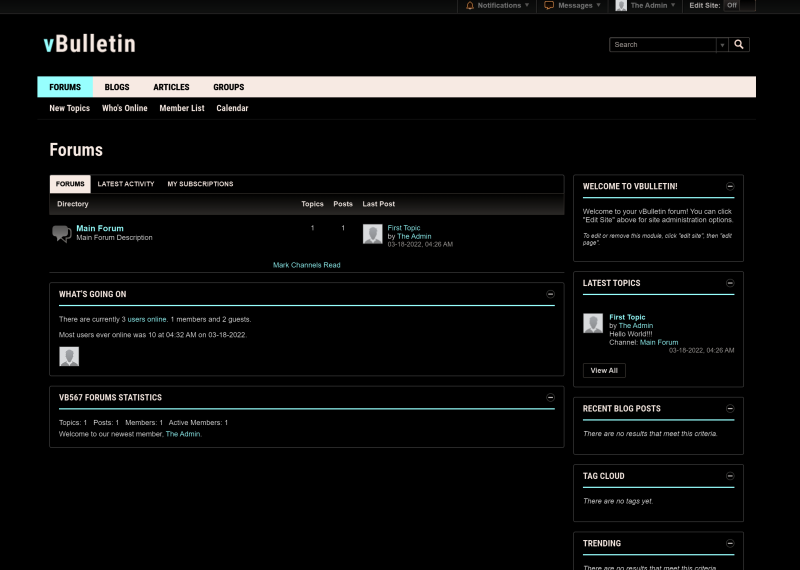
Task: Open the Forums navigation tab
Action: (x=65, y=87)
